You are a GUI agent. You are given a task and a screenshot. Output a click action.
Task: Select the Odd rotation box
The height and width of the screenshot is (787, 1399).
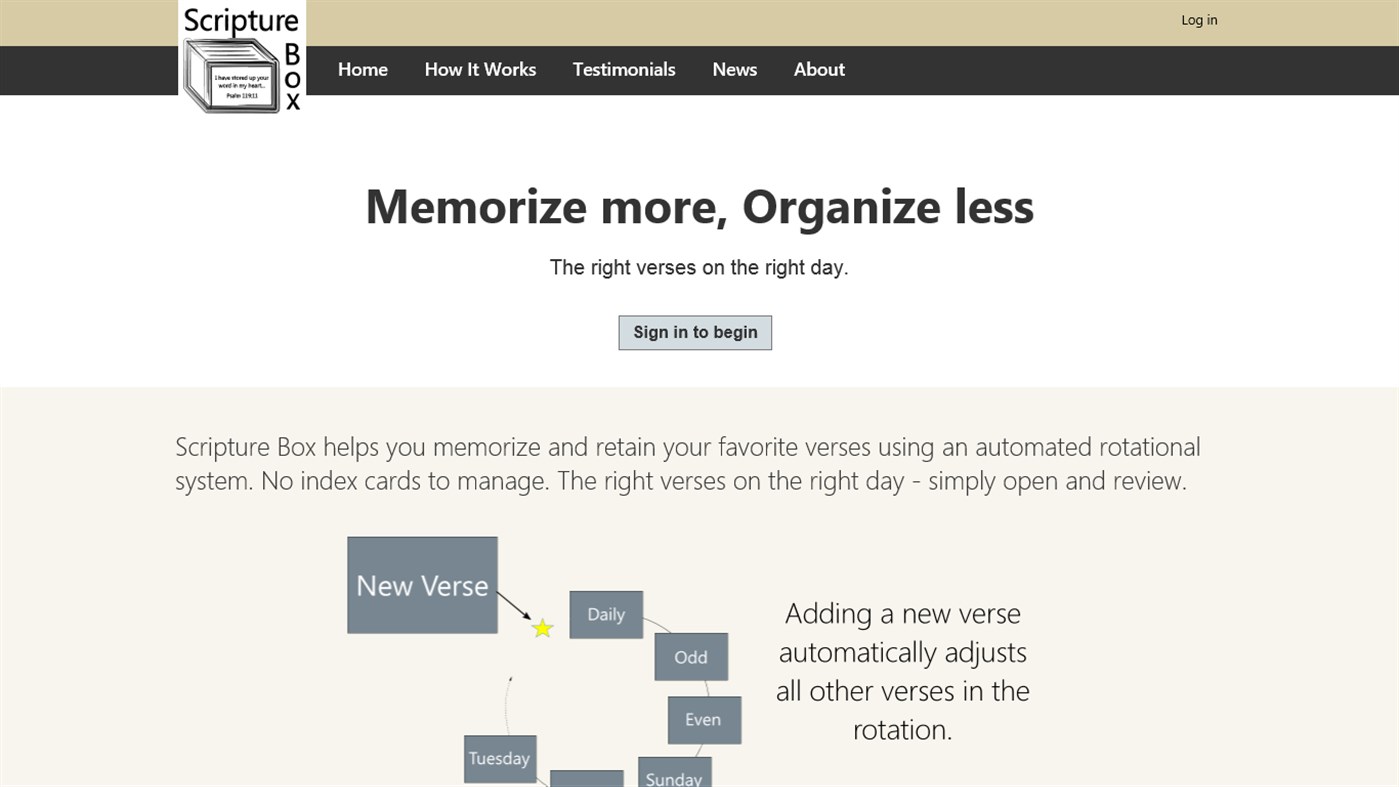click(691, 657)
